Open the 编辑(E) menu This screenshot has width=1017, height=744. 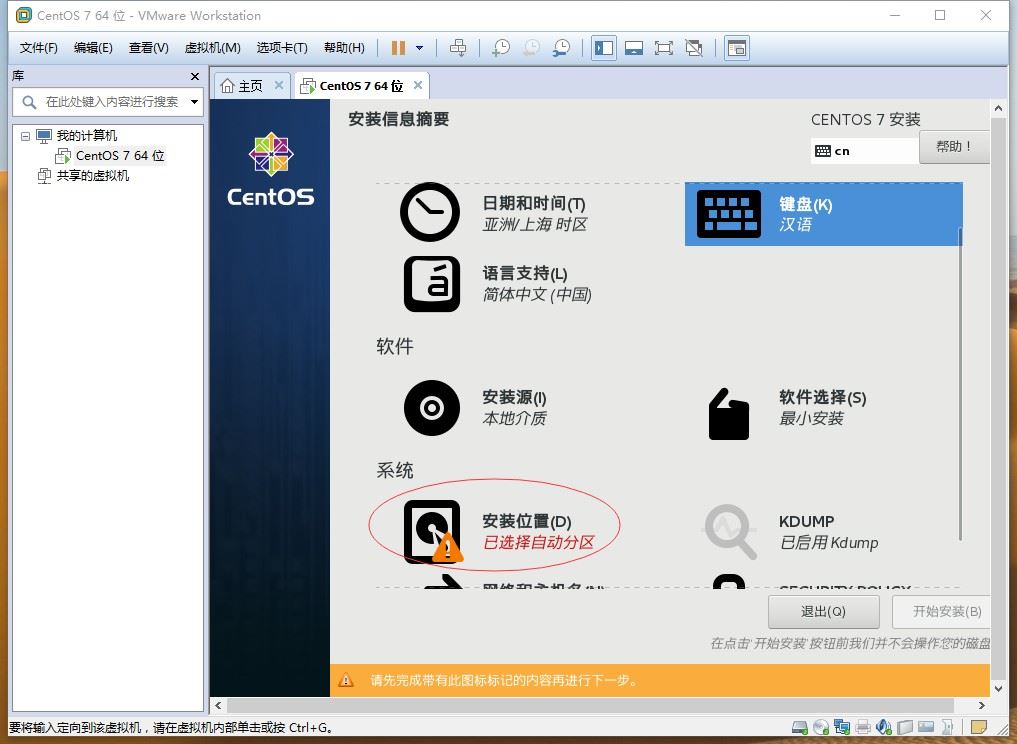click(x=93, y=48)
